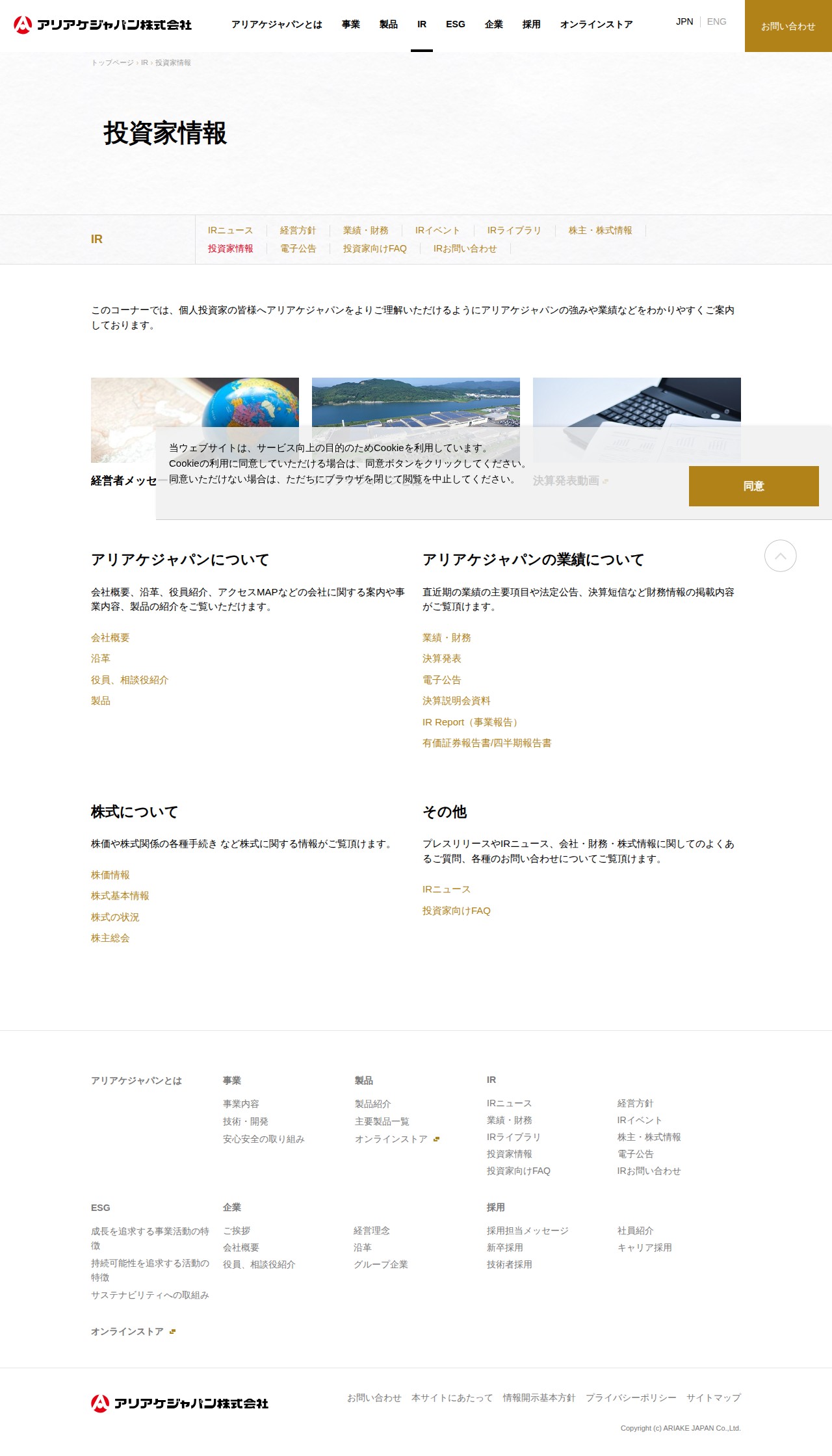Open サステナビリティへの取組み footer link
Image resolution: width=832 pixels, height=1456 pixels.
pyautogui.click(x=150, y=1295)
